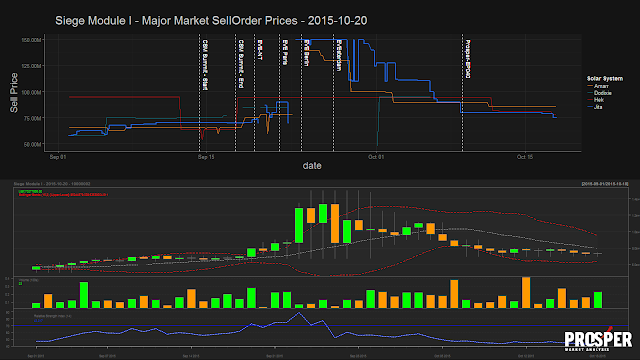Image resolution: width=640 pixels, height=360 pixels.
Task: Click the 'date' horizontal axis title
Action: (312, 166)
